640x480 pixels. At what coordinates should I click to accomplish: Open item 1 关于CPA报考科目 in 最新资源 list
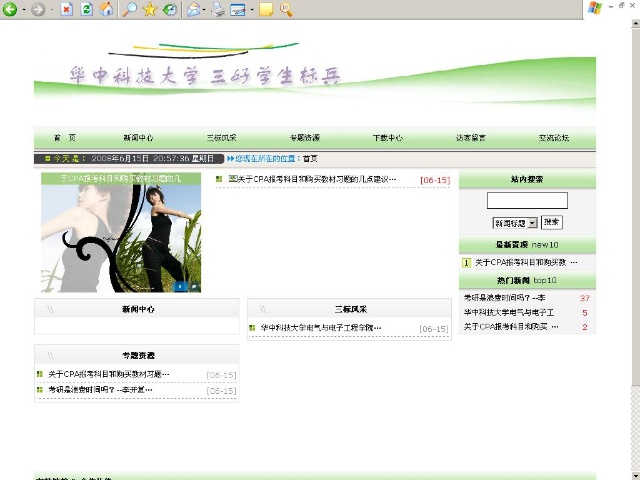(526, 262)
